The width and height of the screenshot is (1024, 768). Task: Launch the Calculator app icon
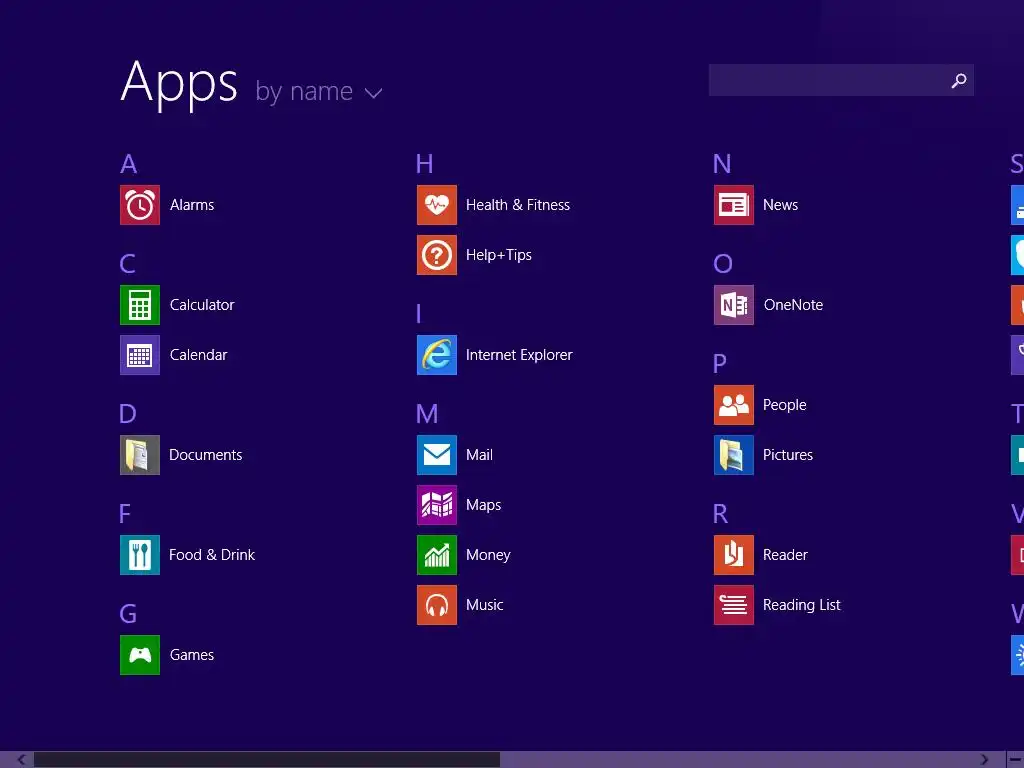tap(140, 305)
